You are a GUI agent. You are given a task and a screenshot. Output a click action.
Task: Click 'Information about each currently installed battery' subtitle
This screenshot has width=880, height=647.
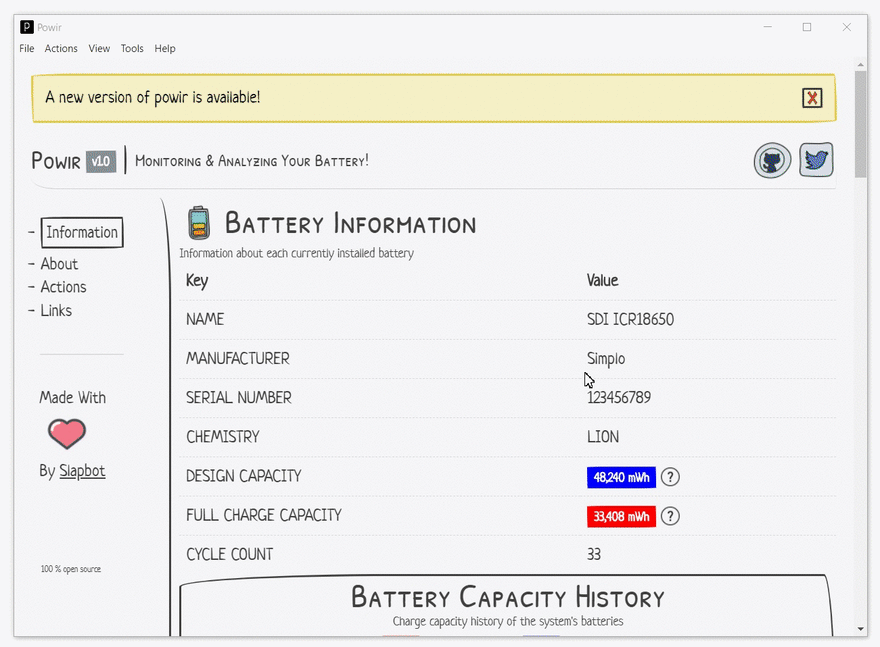[x=296, y=253]
